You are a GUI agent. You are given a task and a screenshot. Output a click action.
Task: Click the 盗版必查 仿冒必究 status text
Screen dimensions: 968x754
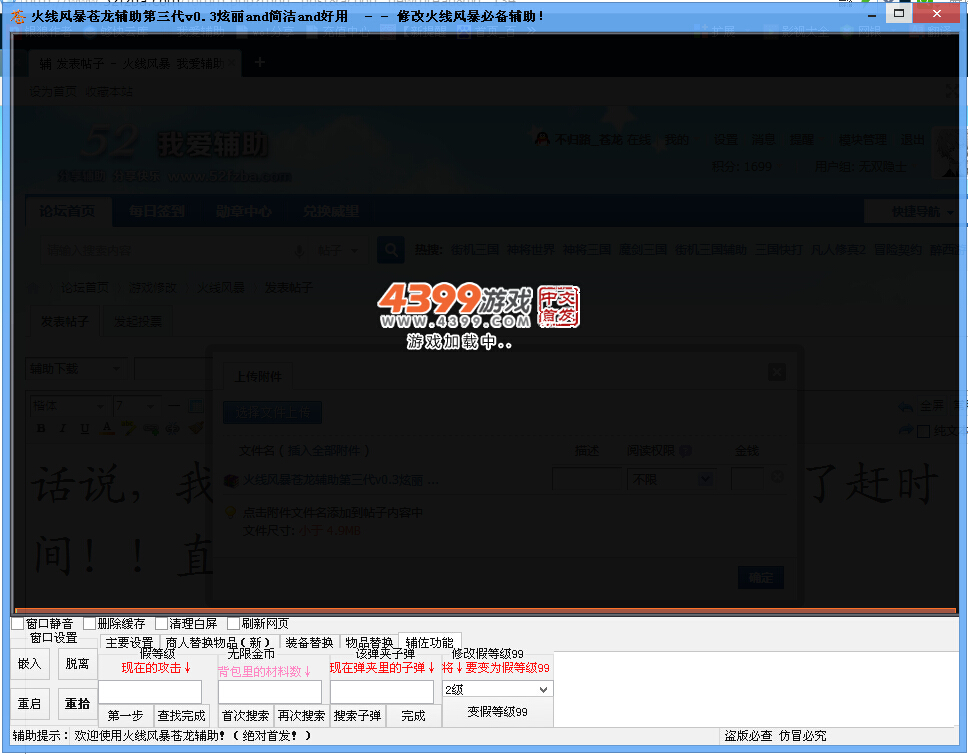coord(775,735)
